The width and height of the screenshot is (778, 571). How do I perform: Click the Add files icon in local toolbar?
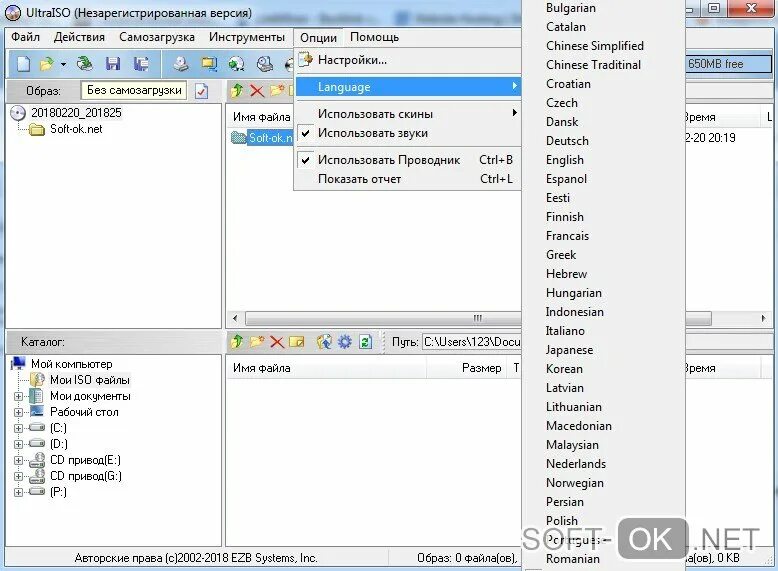pyautogui.click(x=324, y=341)
